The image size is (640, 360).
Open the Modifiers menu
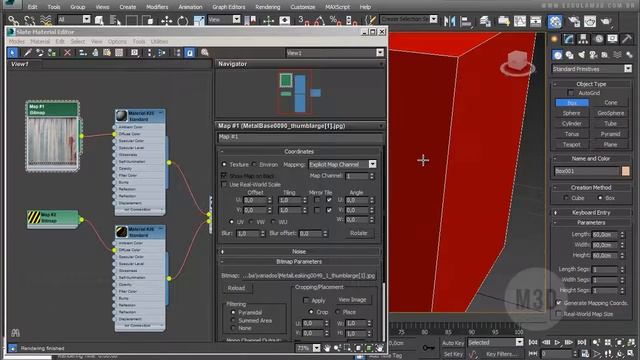pyautogui.click(x=157, y=7)
